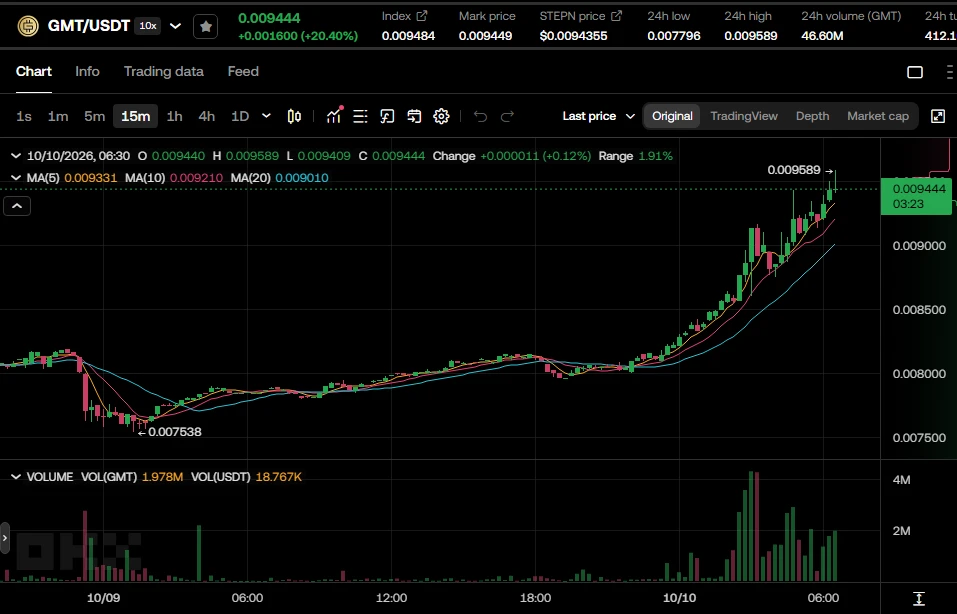
Task: Switch chart to TradingView mode
Action: (x=744, y=116)
